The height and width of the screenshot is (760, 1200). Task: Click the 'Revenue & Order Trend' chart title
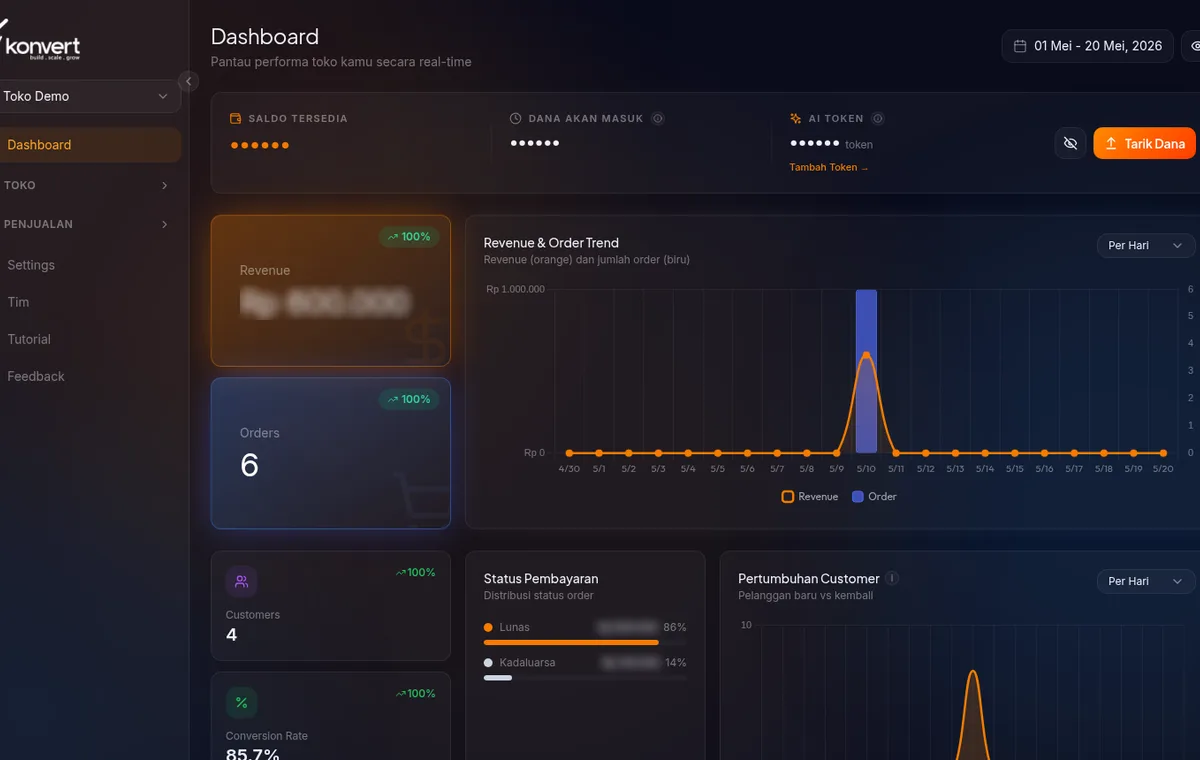pos(551,243)
